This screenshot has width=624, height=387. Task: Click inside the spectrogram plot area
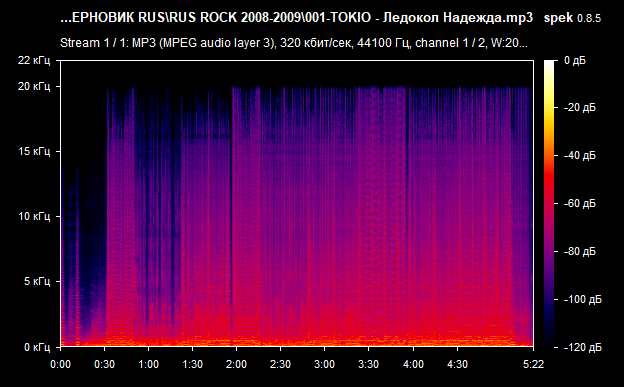click(x=297, y=203)
